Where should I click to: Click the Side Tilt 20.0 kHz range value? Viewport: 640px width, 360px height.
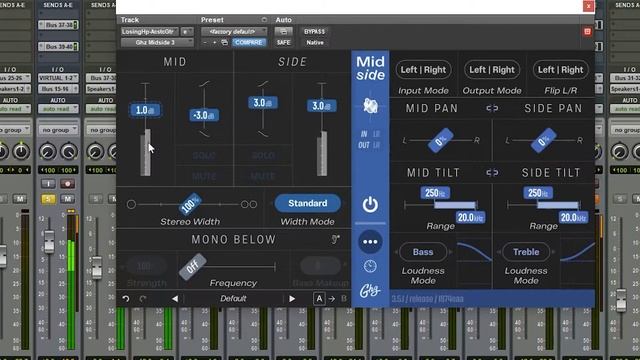pyautogui.click(x=573, y=218)
